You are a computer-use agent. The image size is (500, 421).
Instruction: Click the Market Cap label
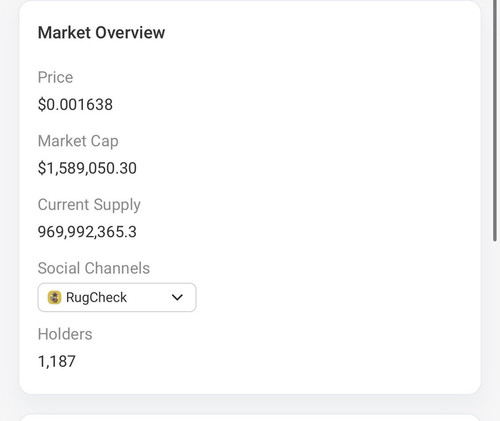(78, 141)
